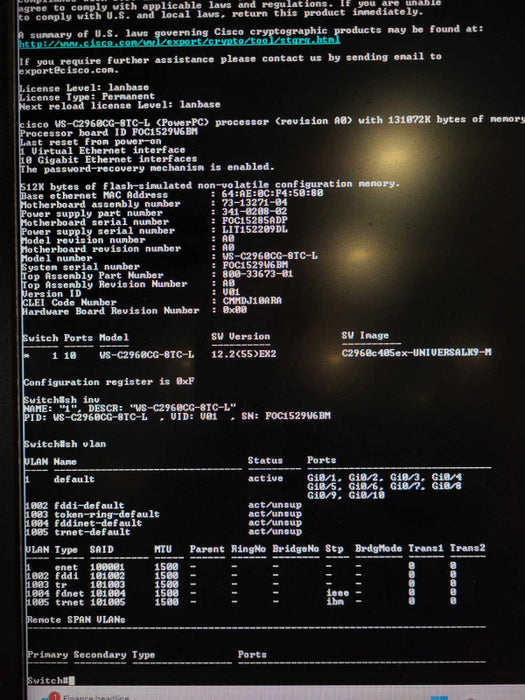The width and height of the screenshot is (525, 700).
Task: Click the SW Image column header
Action: (x=365, y=335)
